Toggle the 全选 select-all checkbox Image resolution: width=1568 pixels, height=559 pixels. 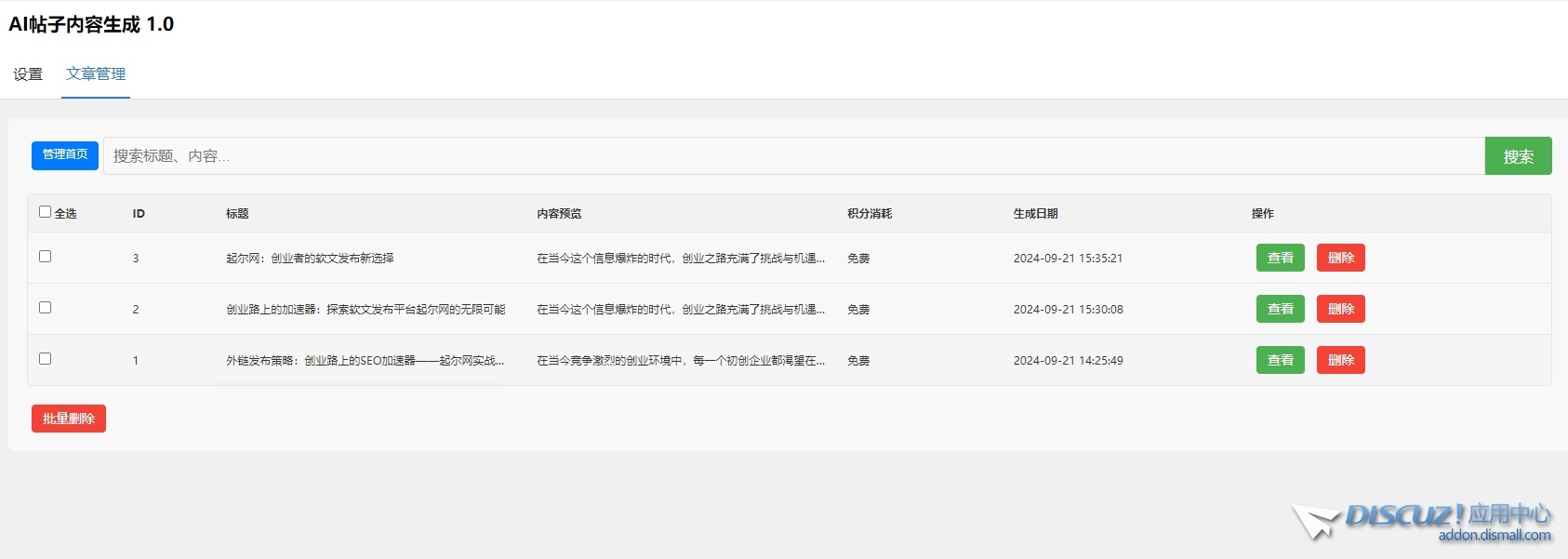pyautogui.click(x=45, y=212)
